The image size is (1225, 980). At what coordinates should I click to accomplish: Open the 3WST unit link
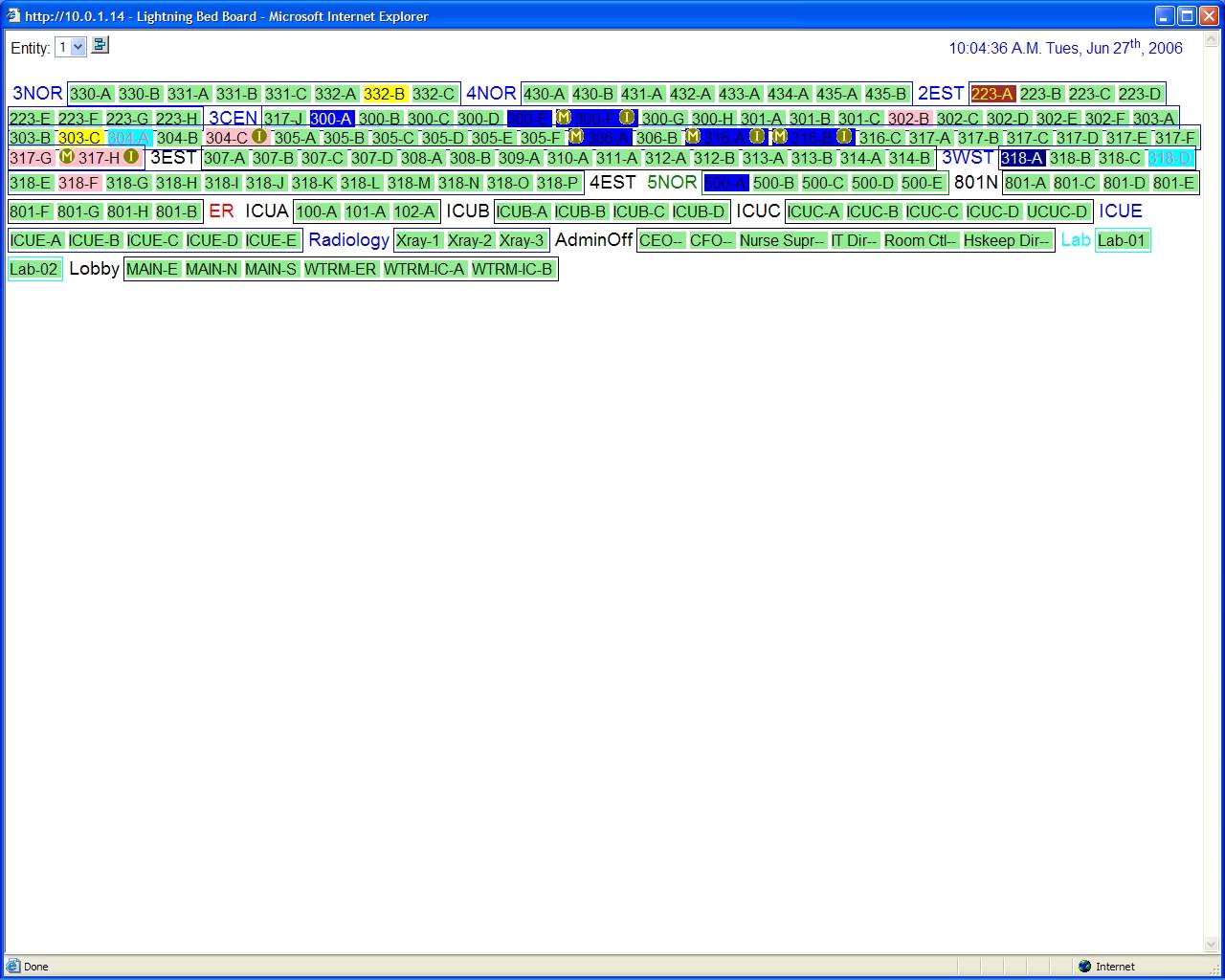point(968,157)
